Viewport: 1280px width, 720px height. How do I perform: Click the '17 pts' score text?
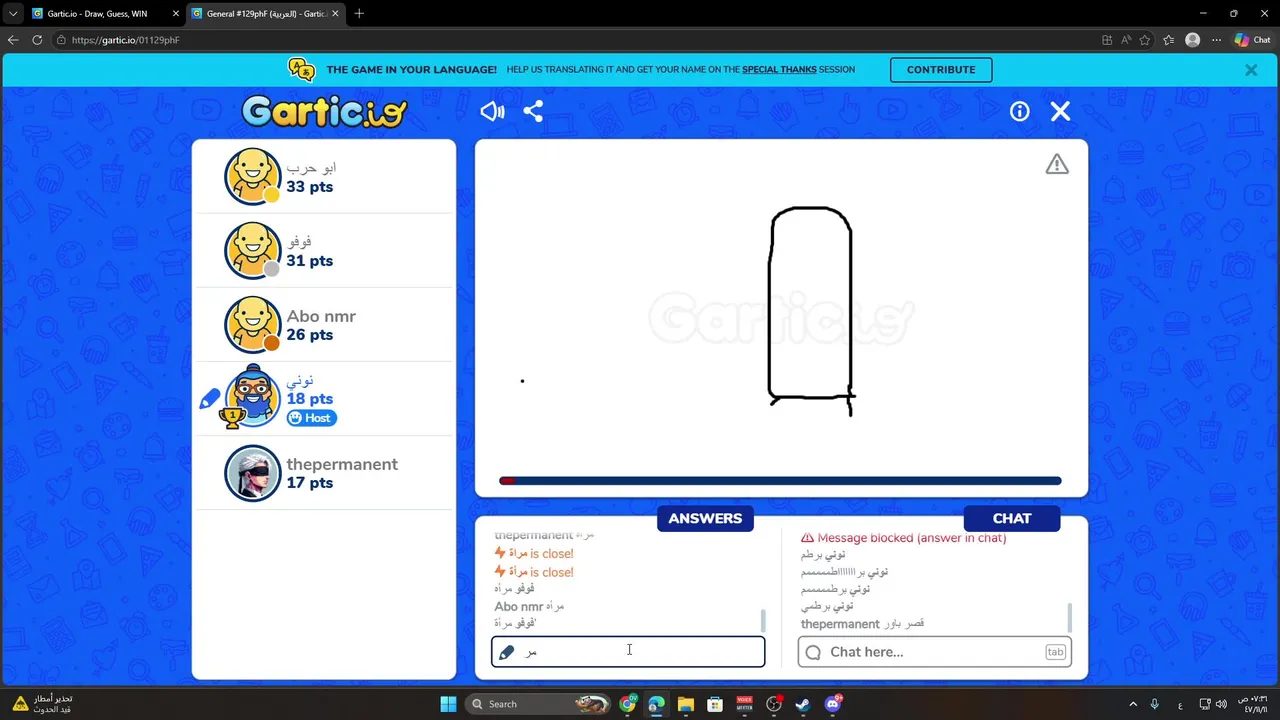pyautogui.click(x=310, y=483)
